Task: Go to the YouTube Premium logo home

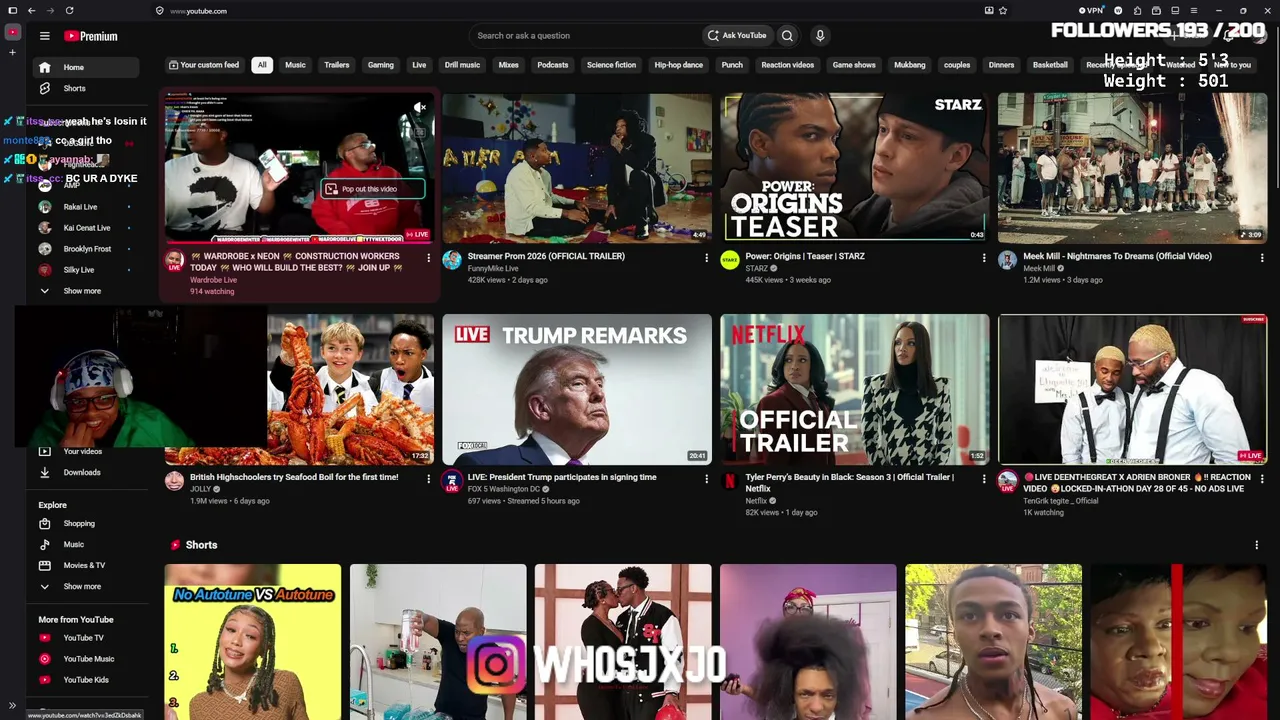Action: pyautogui.click(x=91, y=36)
